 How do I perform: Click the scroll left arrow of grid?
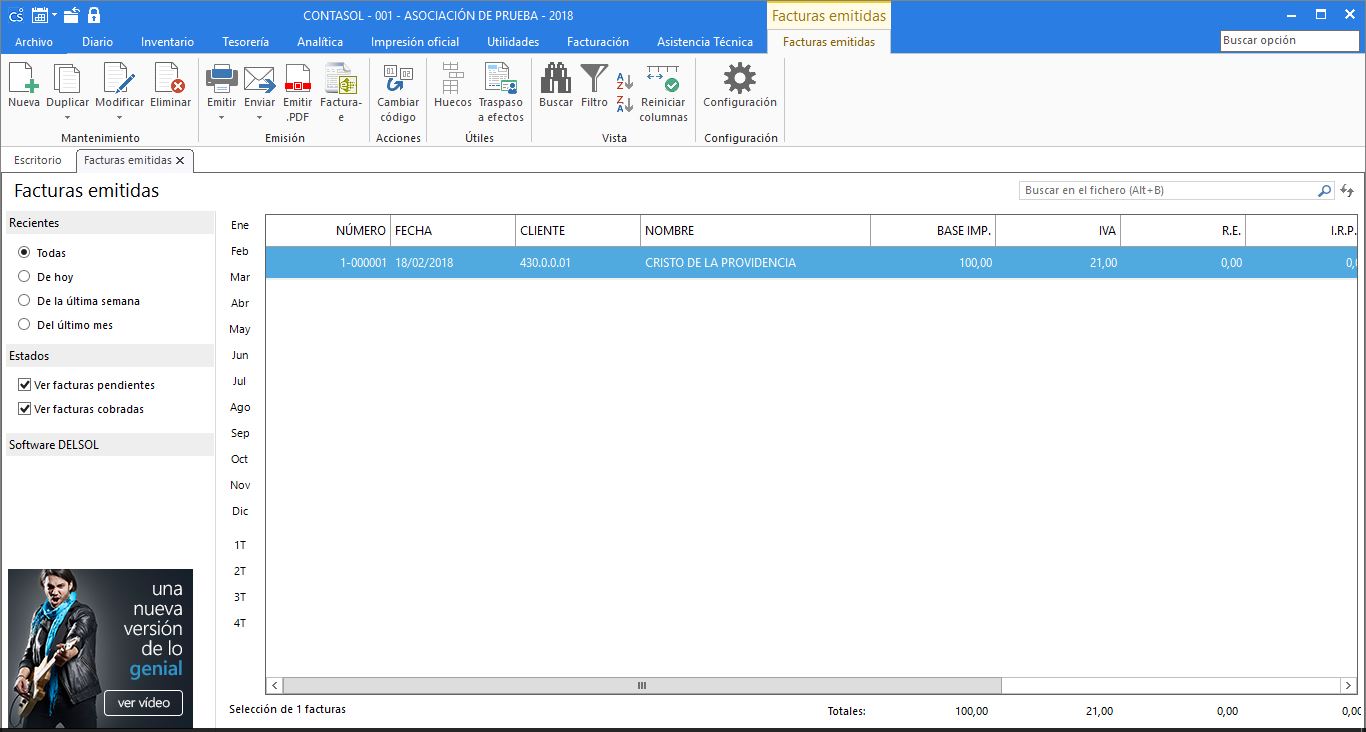point(275,686)
